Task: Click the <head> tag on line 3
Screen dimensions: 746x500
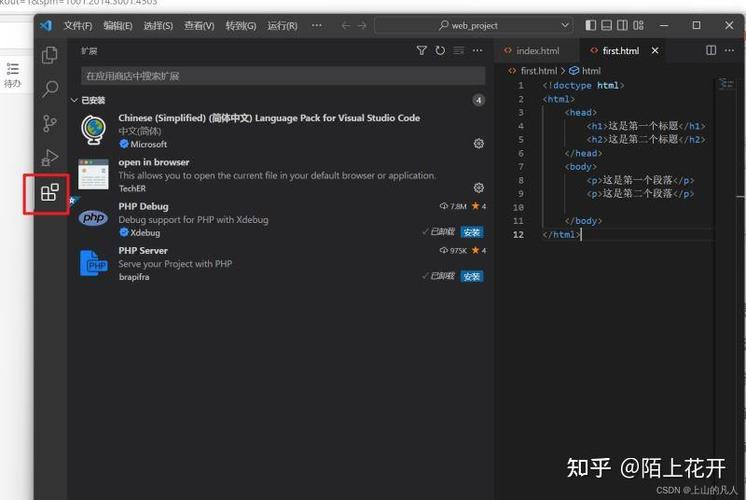Action: 580,113
